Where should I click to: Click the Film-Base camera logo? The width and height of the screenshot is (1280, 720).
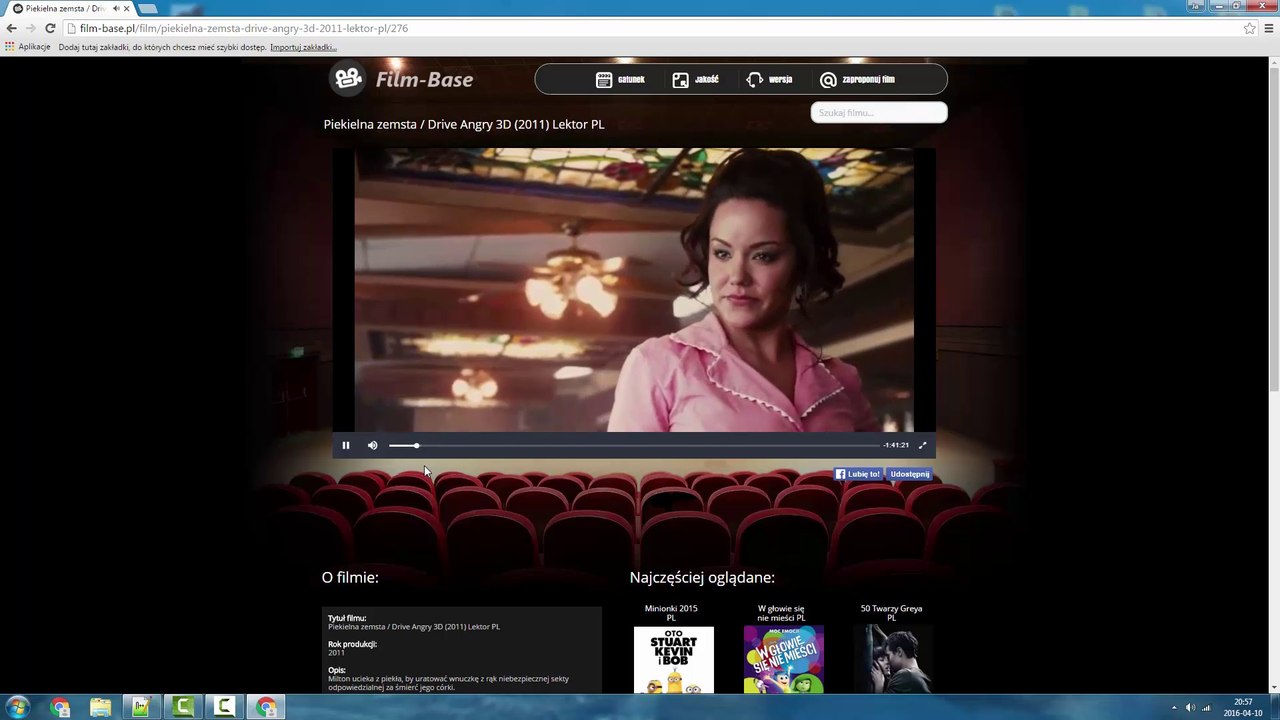tap(349, 78)
